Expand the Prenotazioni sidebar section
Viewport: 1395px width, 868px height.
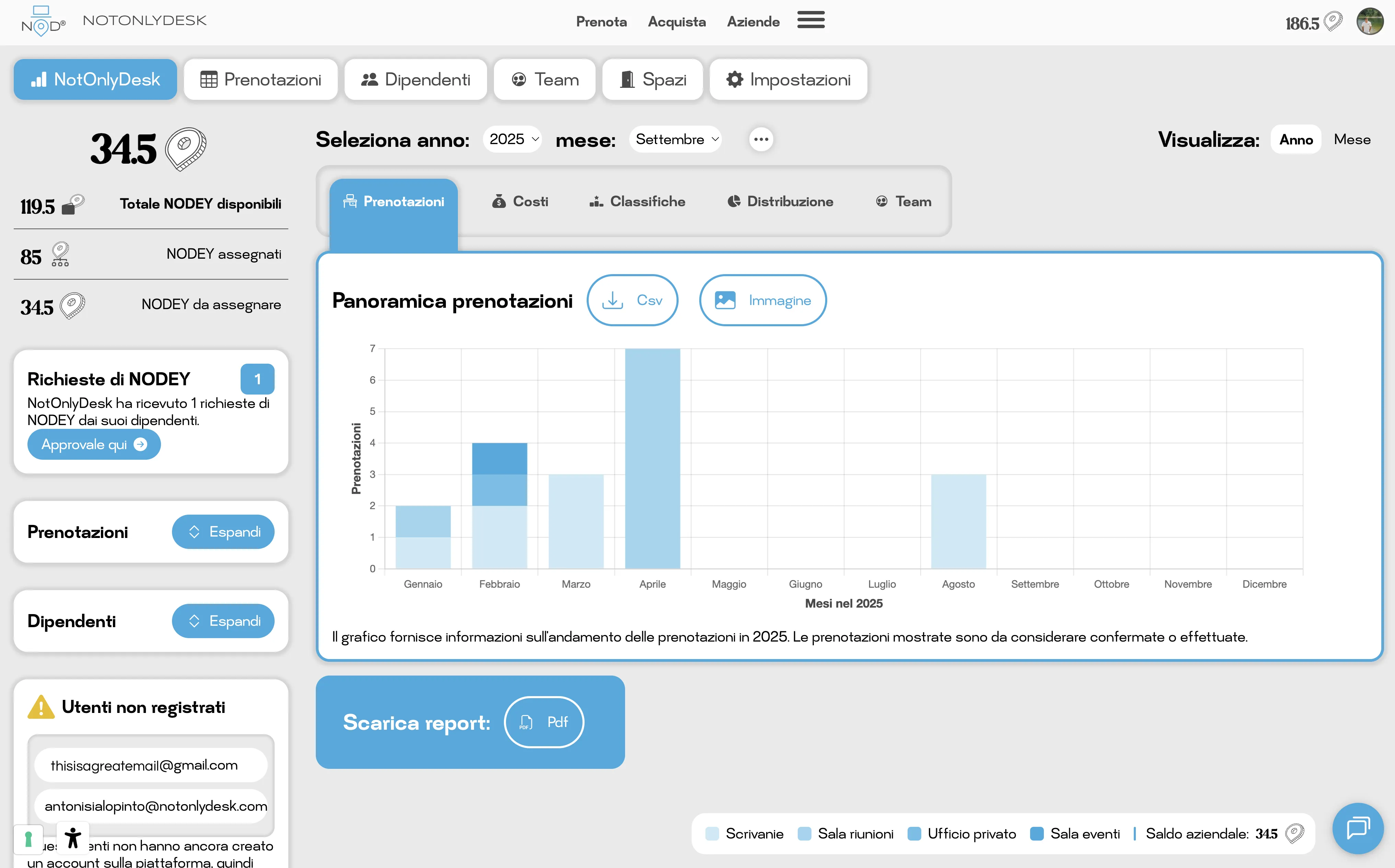point(223,531)
